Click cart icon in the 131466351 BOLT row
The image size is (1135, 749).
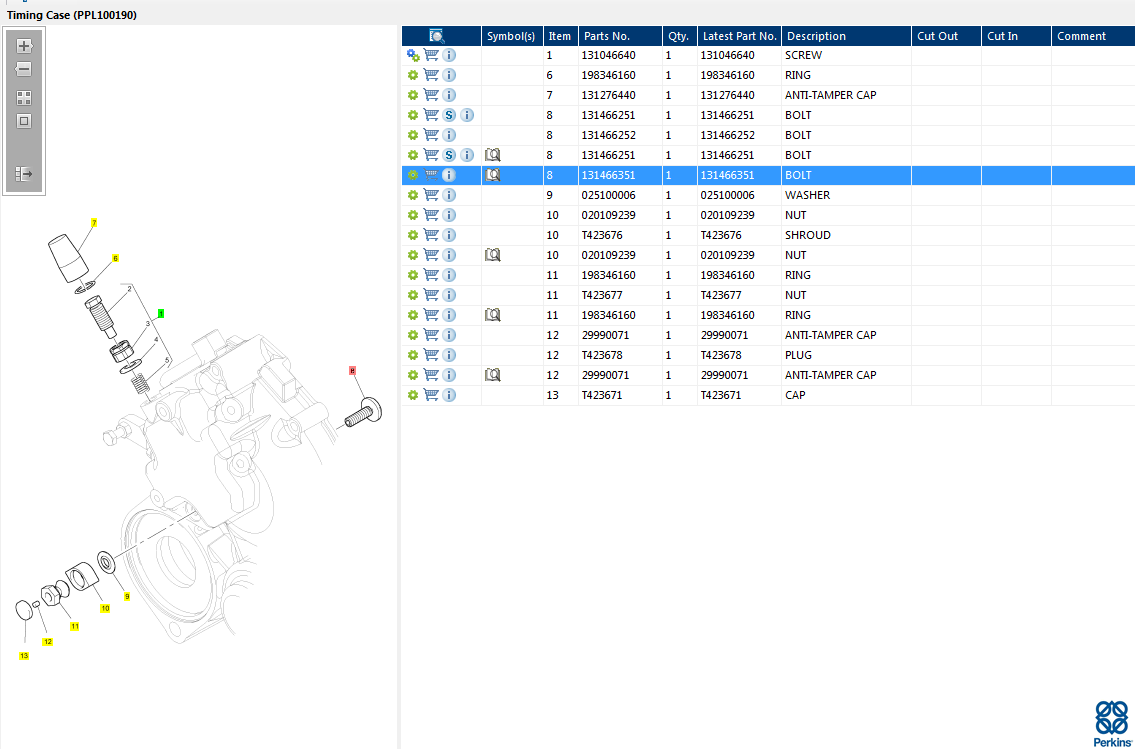(431, 175)
